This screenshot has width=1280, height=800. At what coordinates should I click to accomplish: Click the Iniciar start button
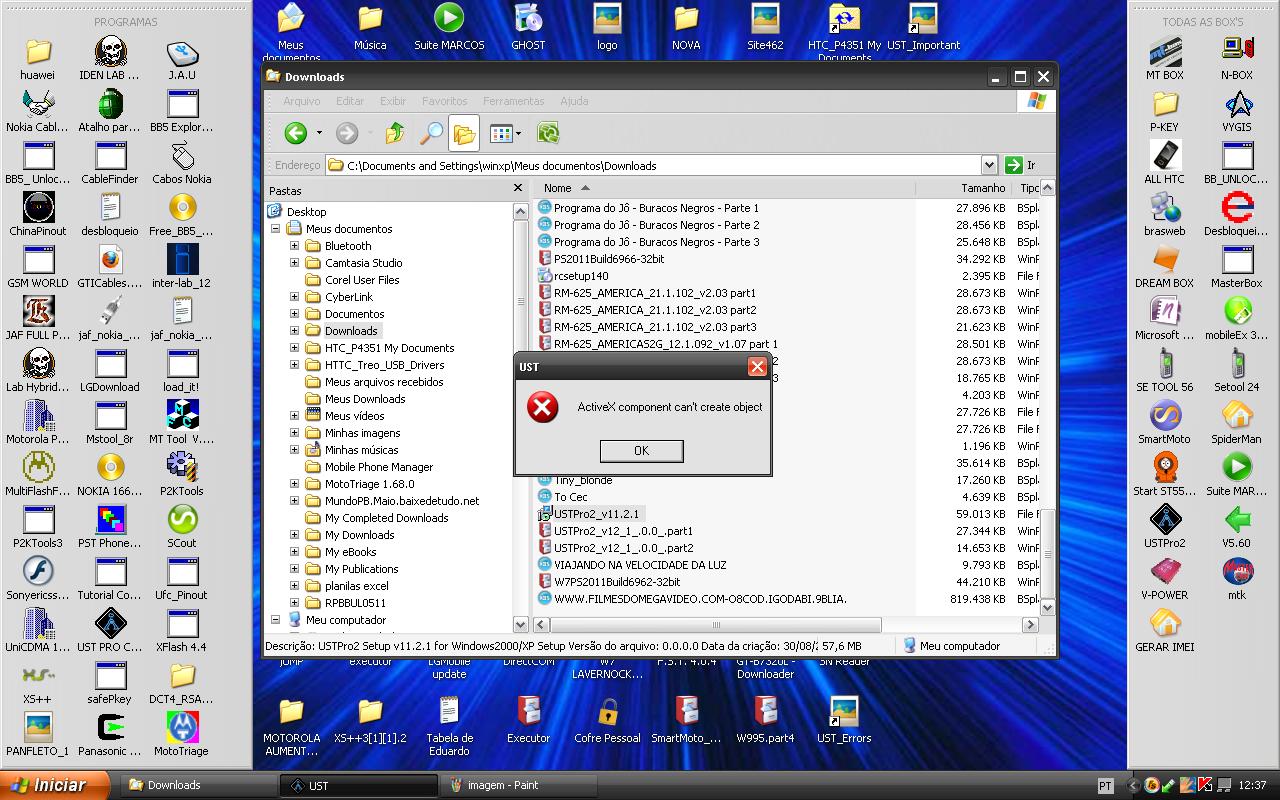(55, 785)
